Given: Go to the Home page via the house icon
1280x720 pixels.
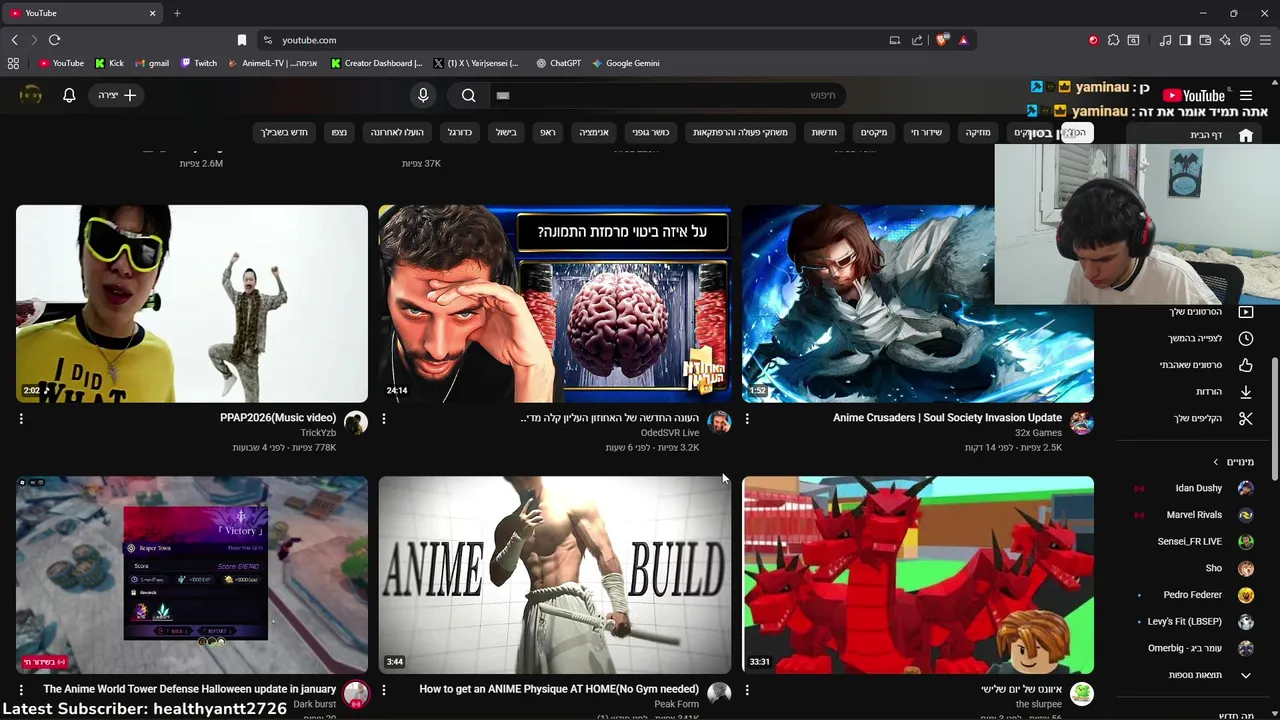Looking at the screenshot, I should [1246, 135].
